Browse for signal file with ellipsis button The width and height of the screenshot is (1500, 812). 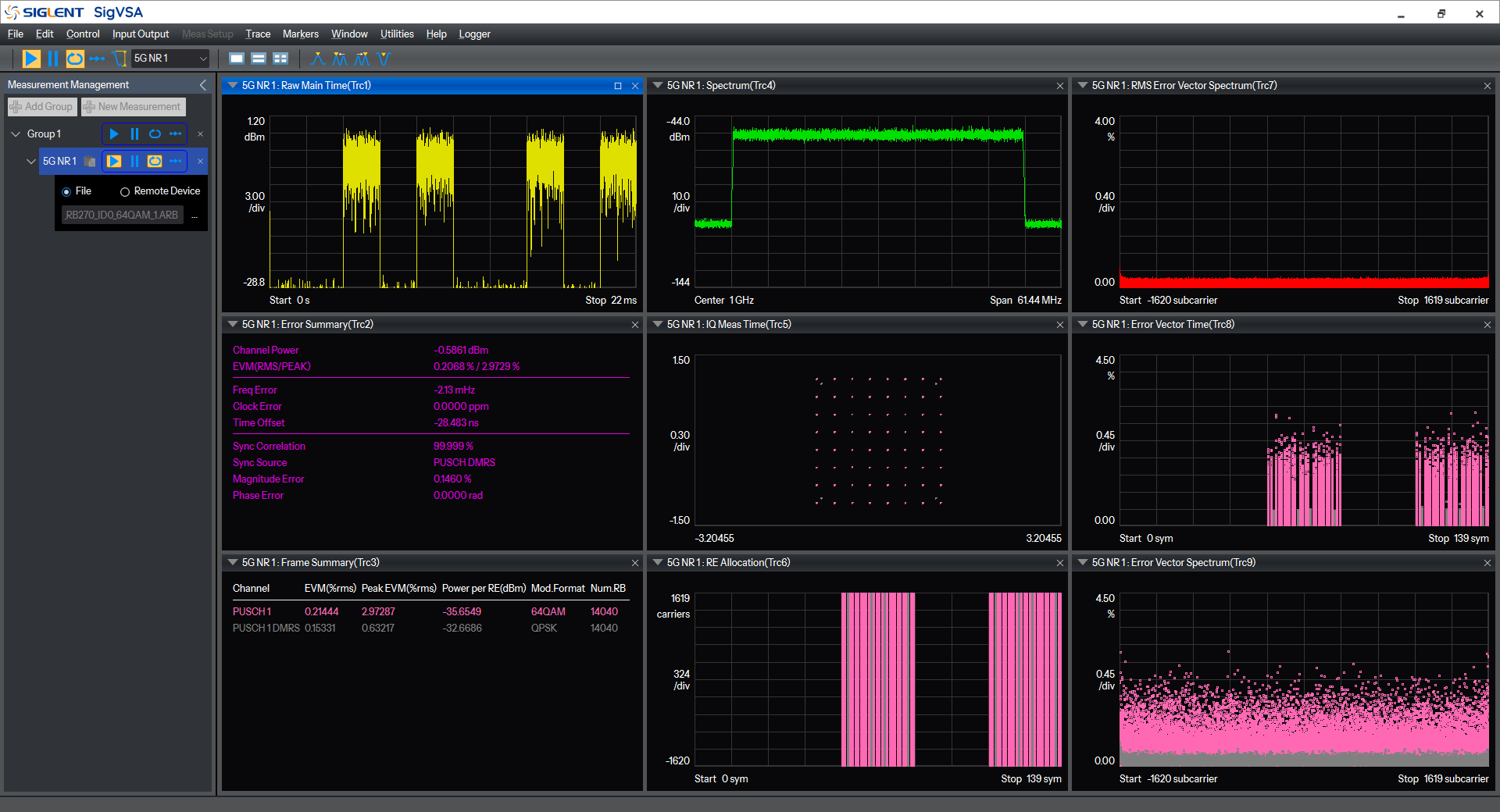point(195,215)
